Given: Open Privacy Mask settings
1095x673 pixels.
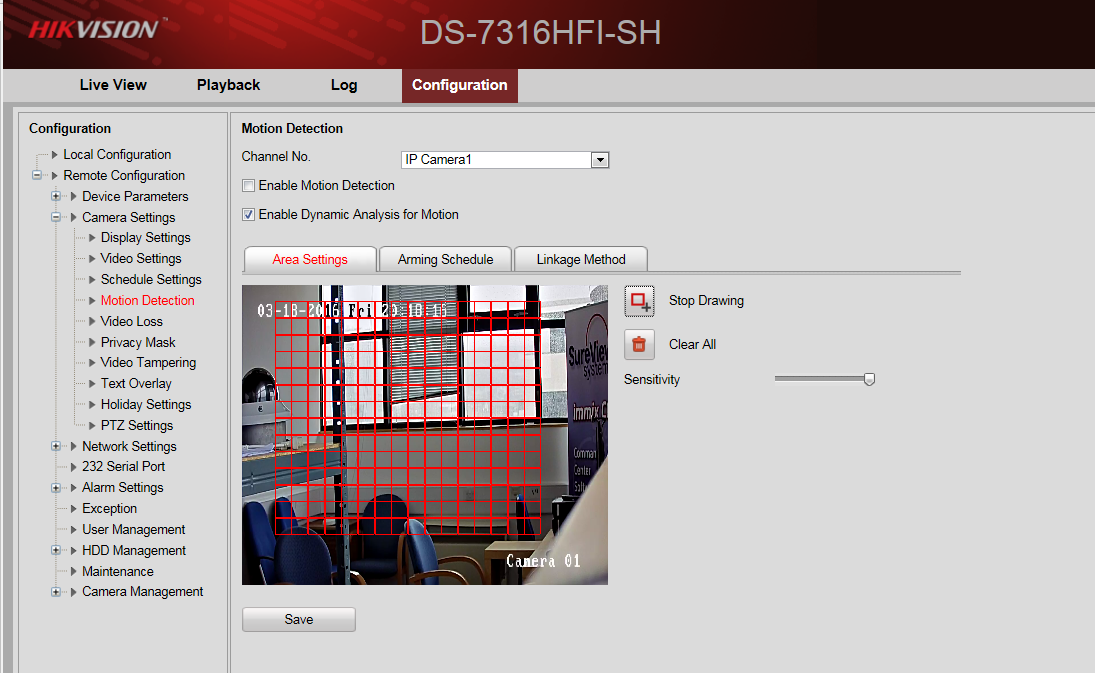Looking at the screenshot, I should 138,342.
